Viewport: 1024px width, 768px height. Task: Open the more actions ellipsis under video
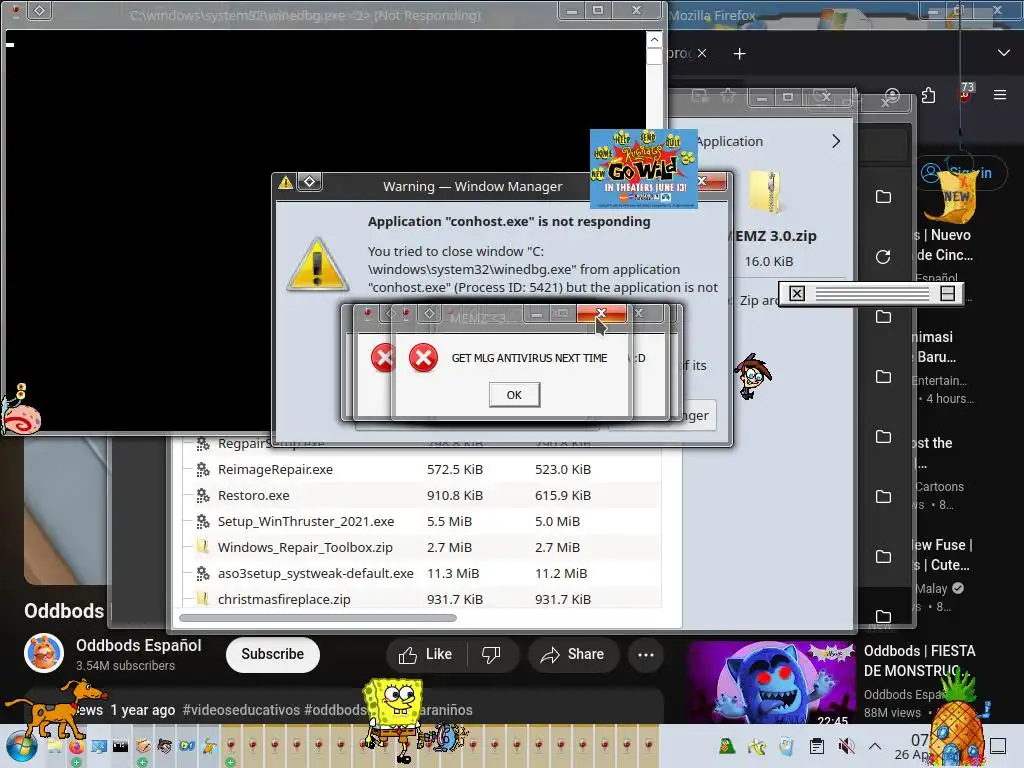click(x=646, y=654)
